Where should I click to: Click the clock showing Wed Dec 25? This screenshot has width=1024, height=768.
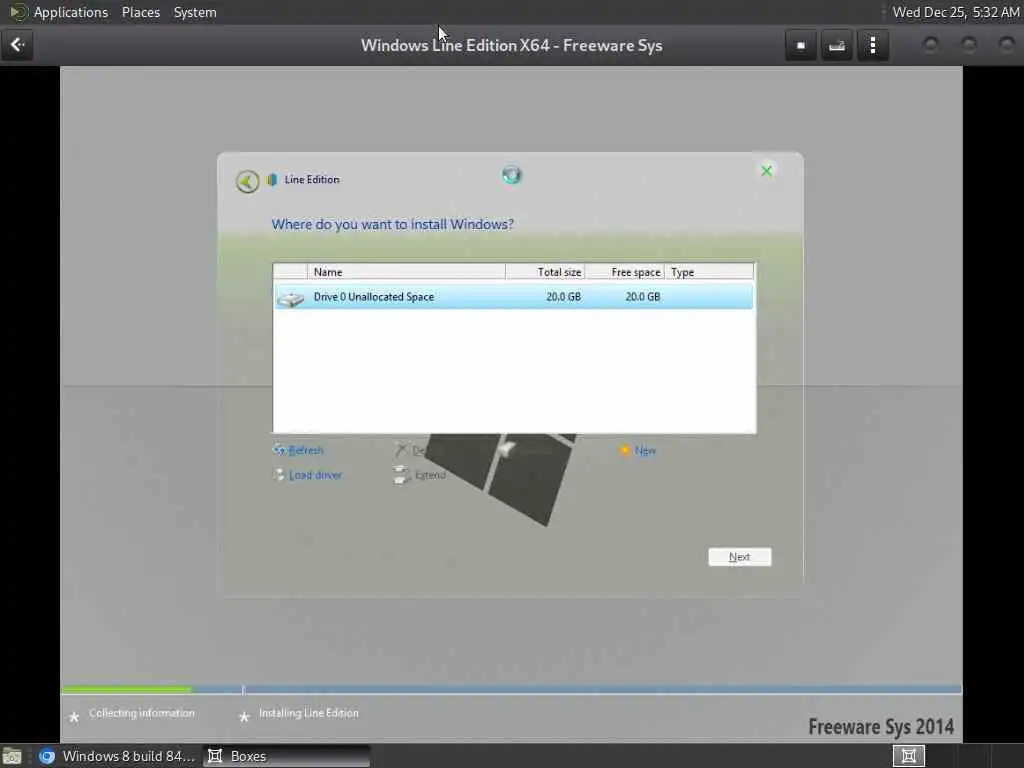tap(955, 12)
